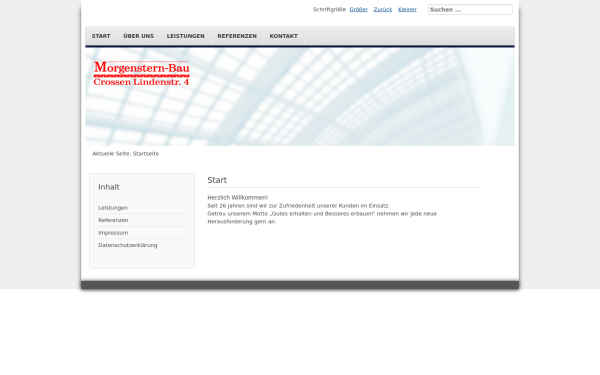Click the Kleiner font size link

point(407,10)
